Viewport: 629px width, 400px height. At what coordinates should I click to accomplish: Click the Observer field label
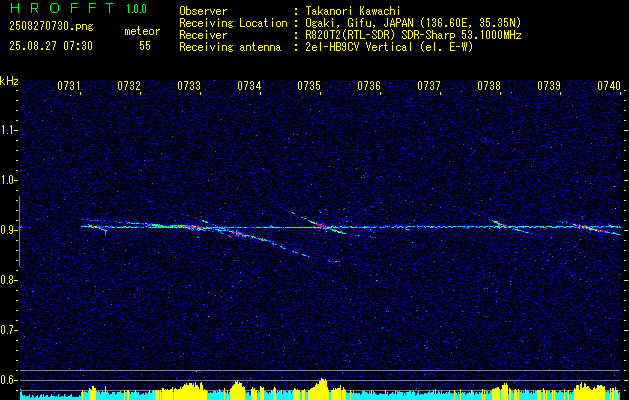pos(203,11)
